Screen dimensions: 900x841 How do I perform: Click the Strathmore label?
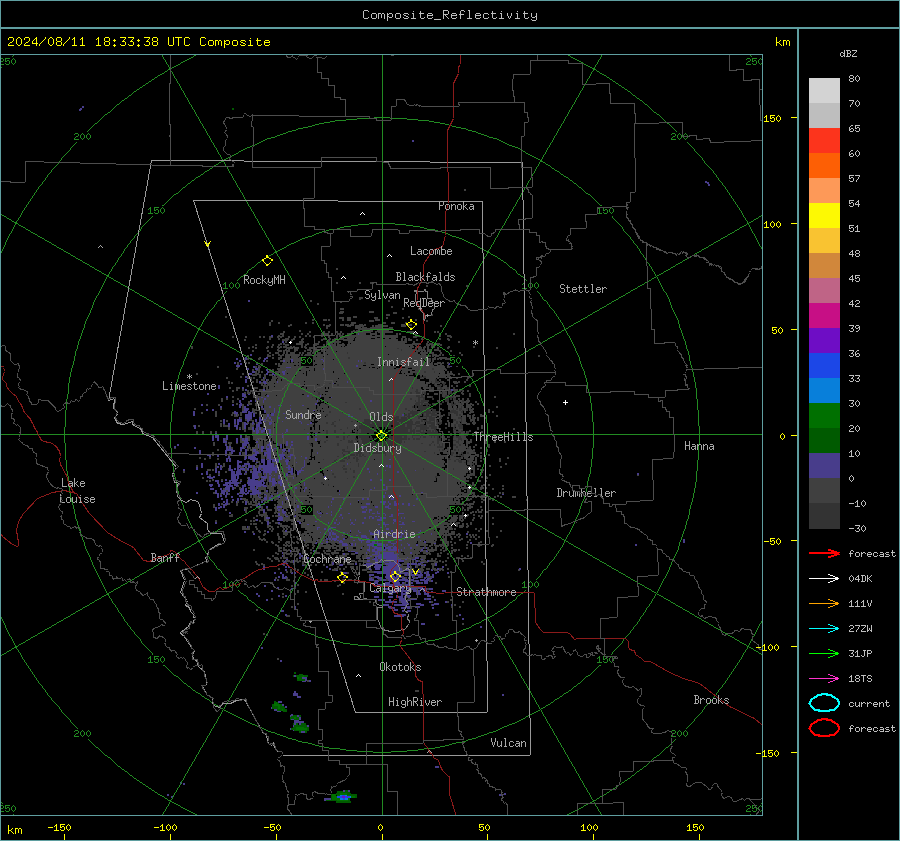[486, 592]
